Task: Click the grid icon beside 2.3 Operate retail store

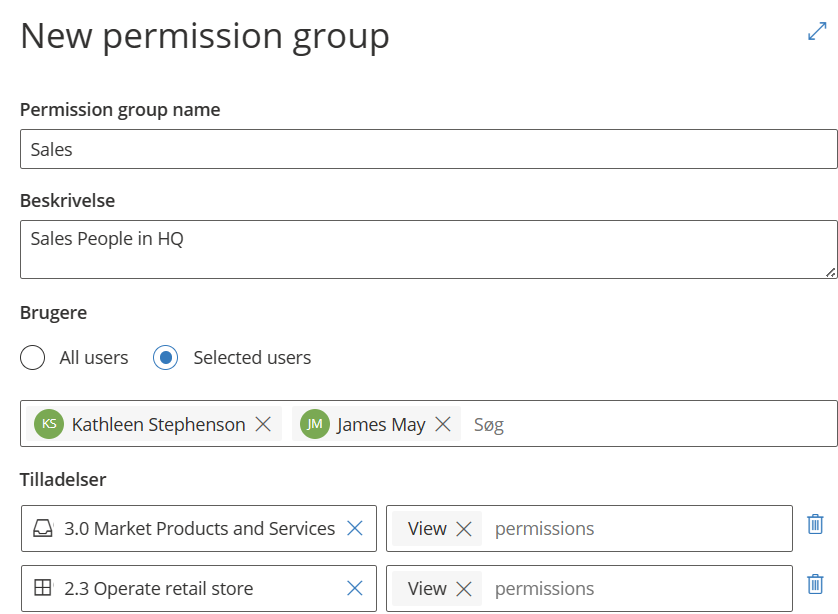Action: click(x=43, y=589)
